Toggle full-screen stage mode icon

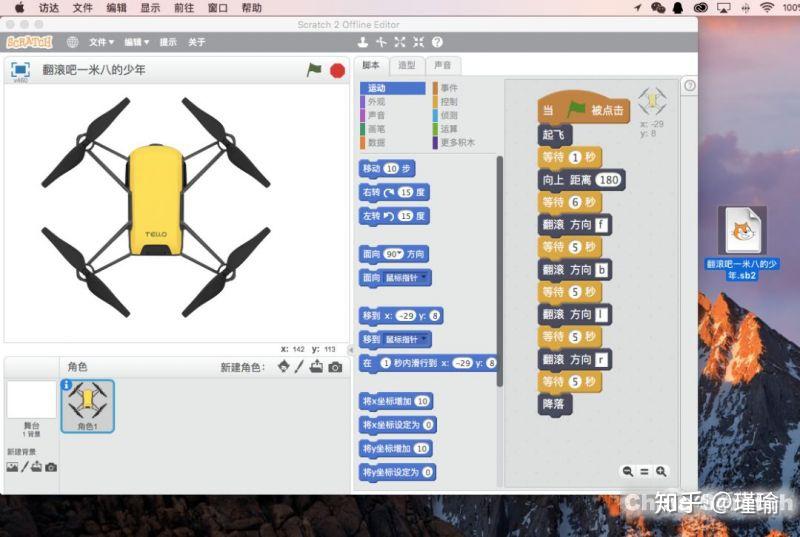(20, 69)
